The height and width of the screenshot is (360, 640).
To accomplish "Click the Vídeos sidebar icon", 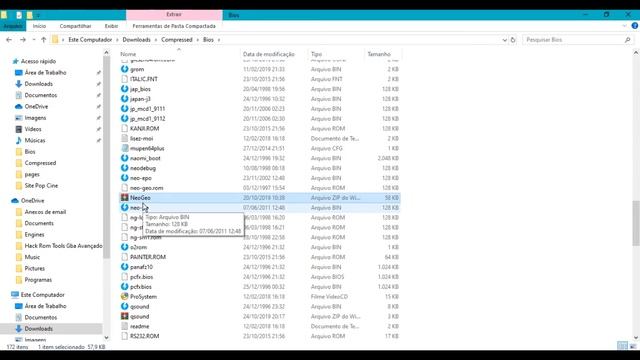I will coord(18,129).
